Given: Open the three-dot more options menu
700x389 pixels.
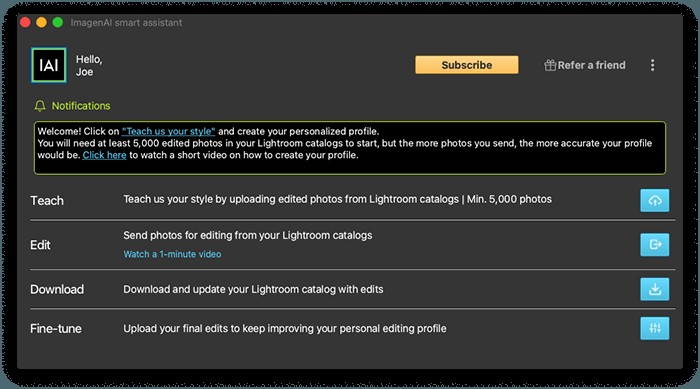Looking at the screenshot, I should click(x=652, y=65).
